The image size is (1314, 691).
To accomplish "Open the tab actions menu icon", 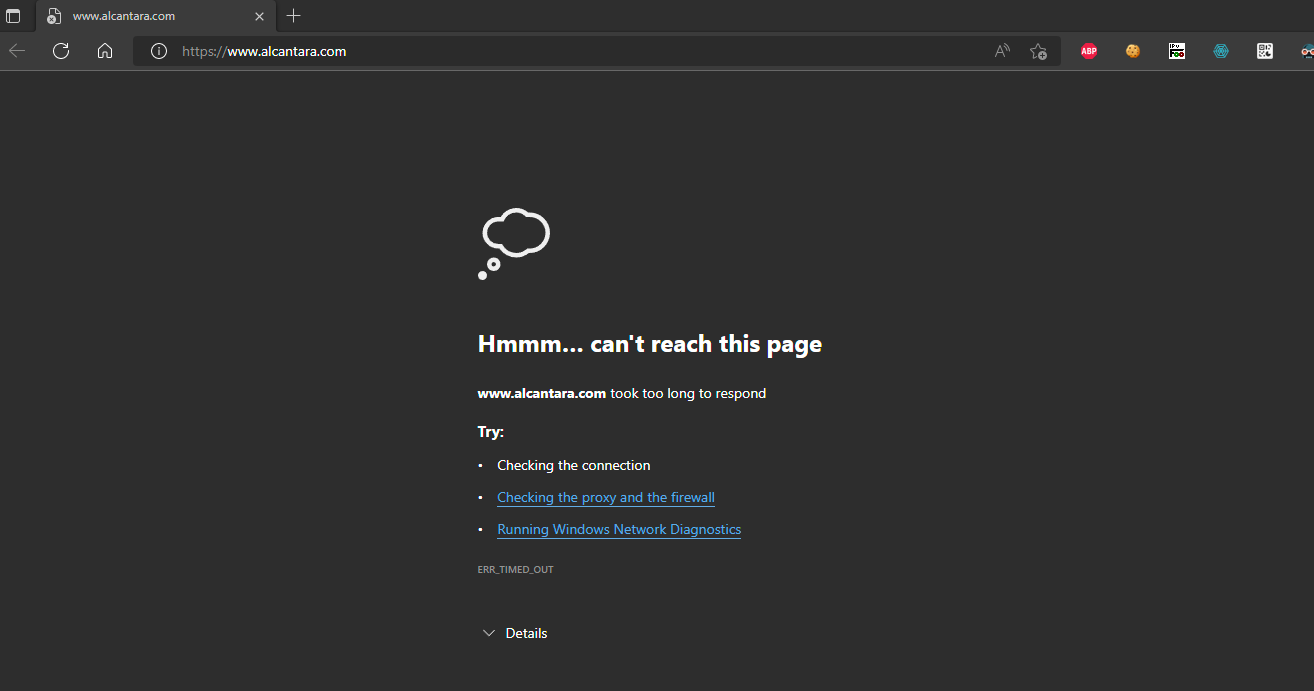I will (13, 16).
